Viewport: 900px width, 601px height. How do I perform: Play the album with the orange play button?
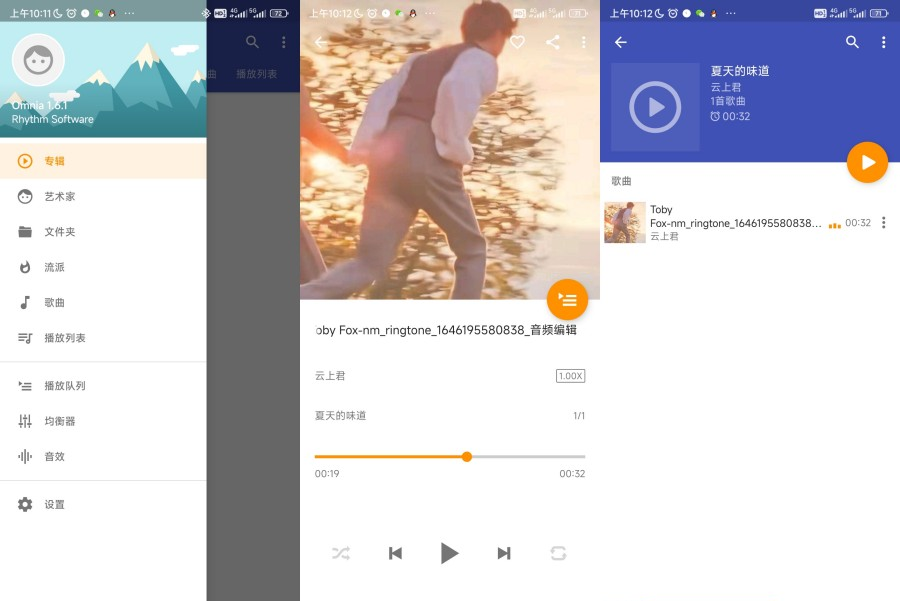pyautogui.click(x=867, y=162)
